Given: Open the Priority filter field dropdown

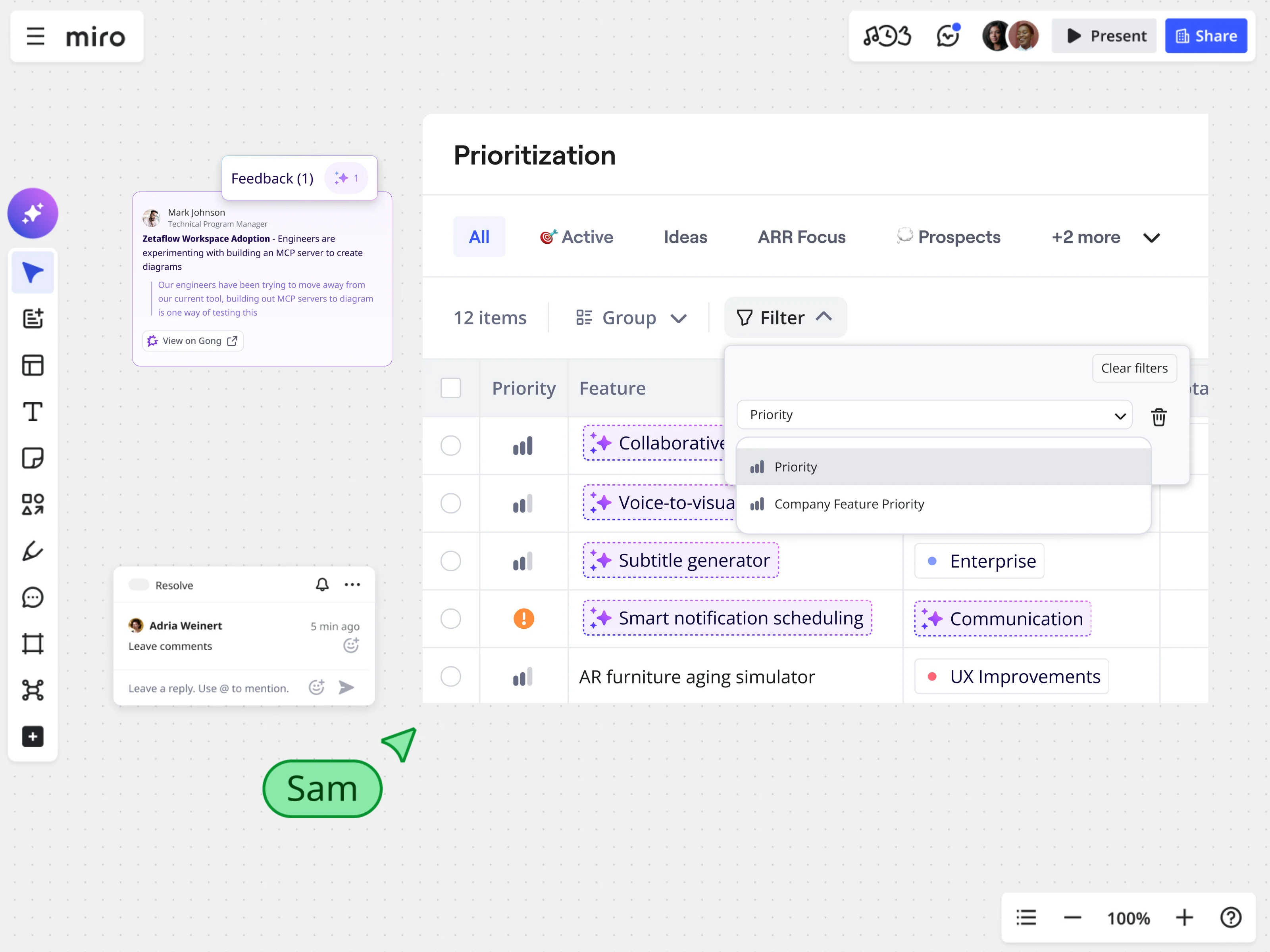Looking at the screenshot, I should (934, 415).
